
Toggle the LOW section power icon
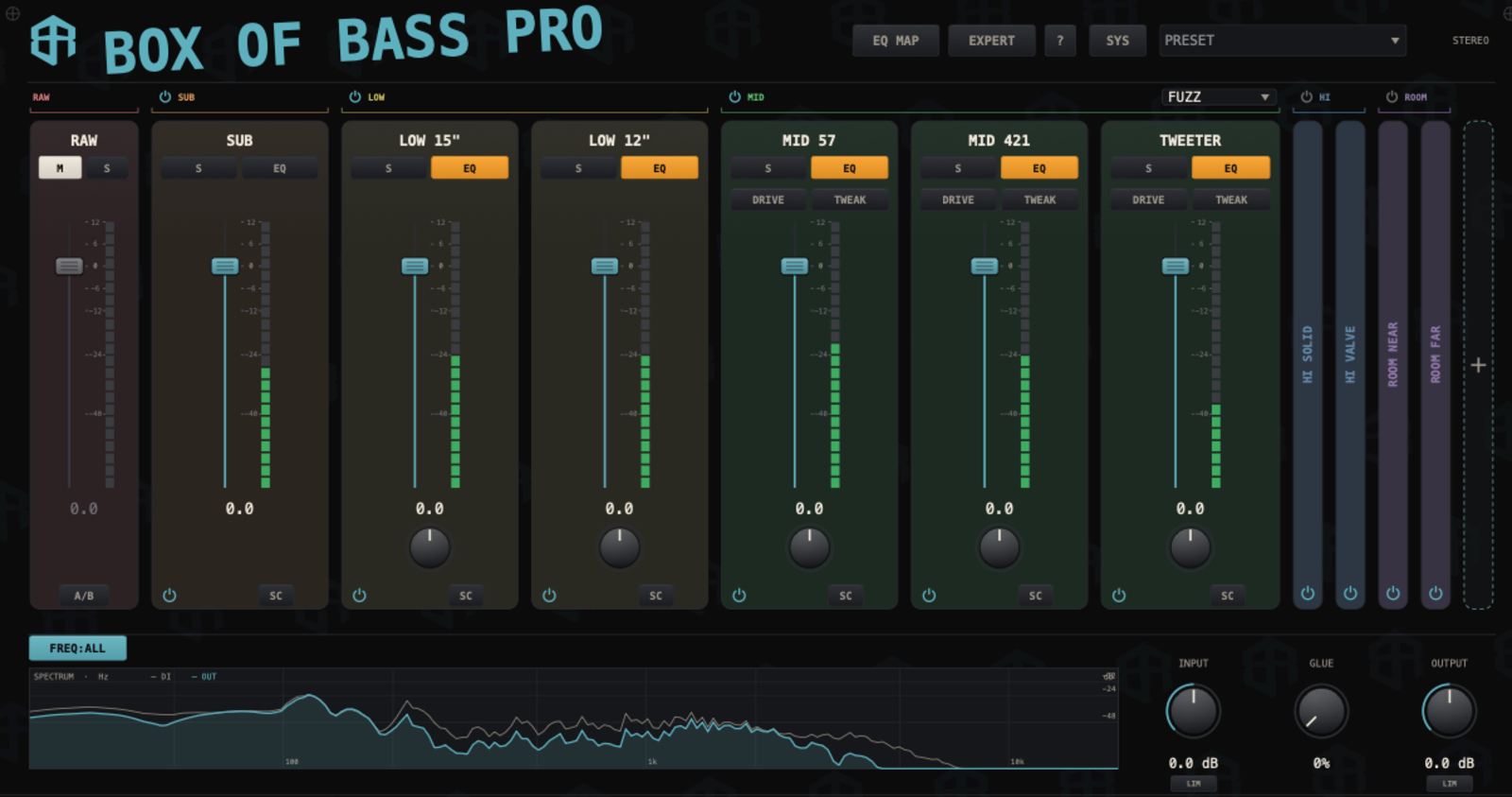click(355, 96)
